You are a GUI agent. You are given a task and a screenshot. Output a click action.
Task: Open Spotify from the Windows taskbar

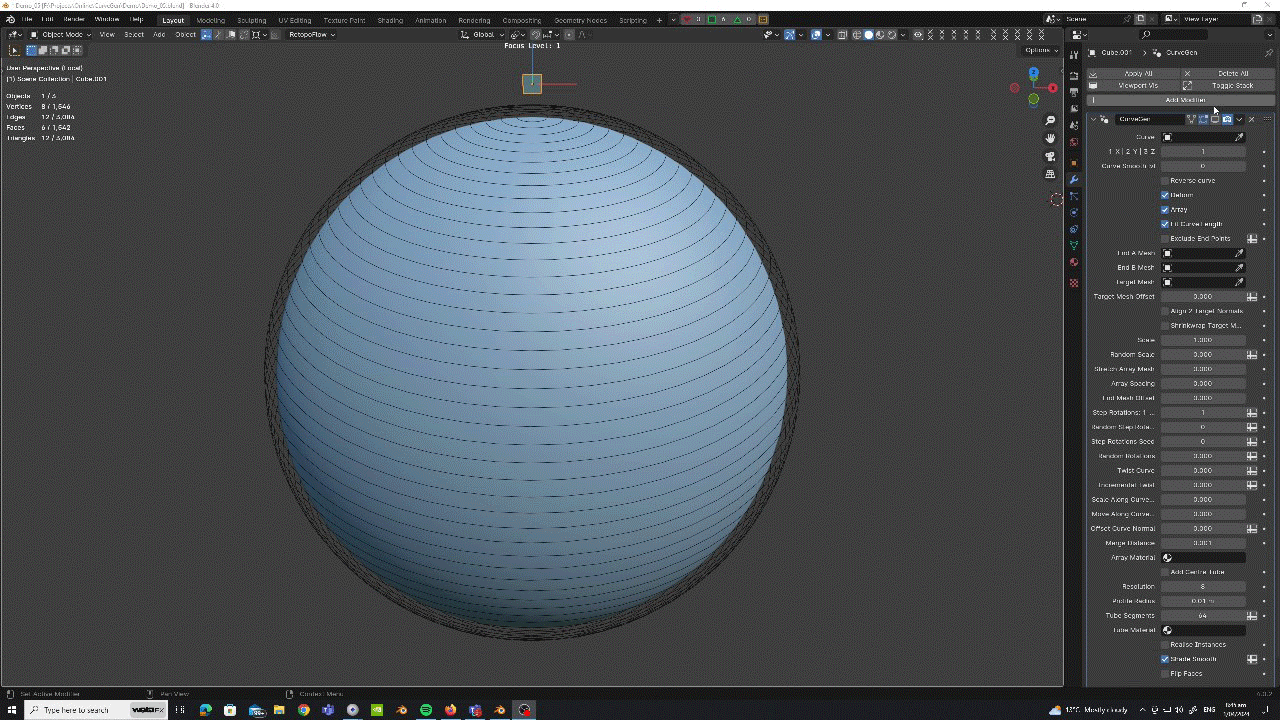[426, 710]
